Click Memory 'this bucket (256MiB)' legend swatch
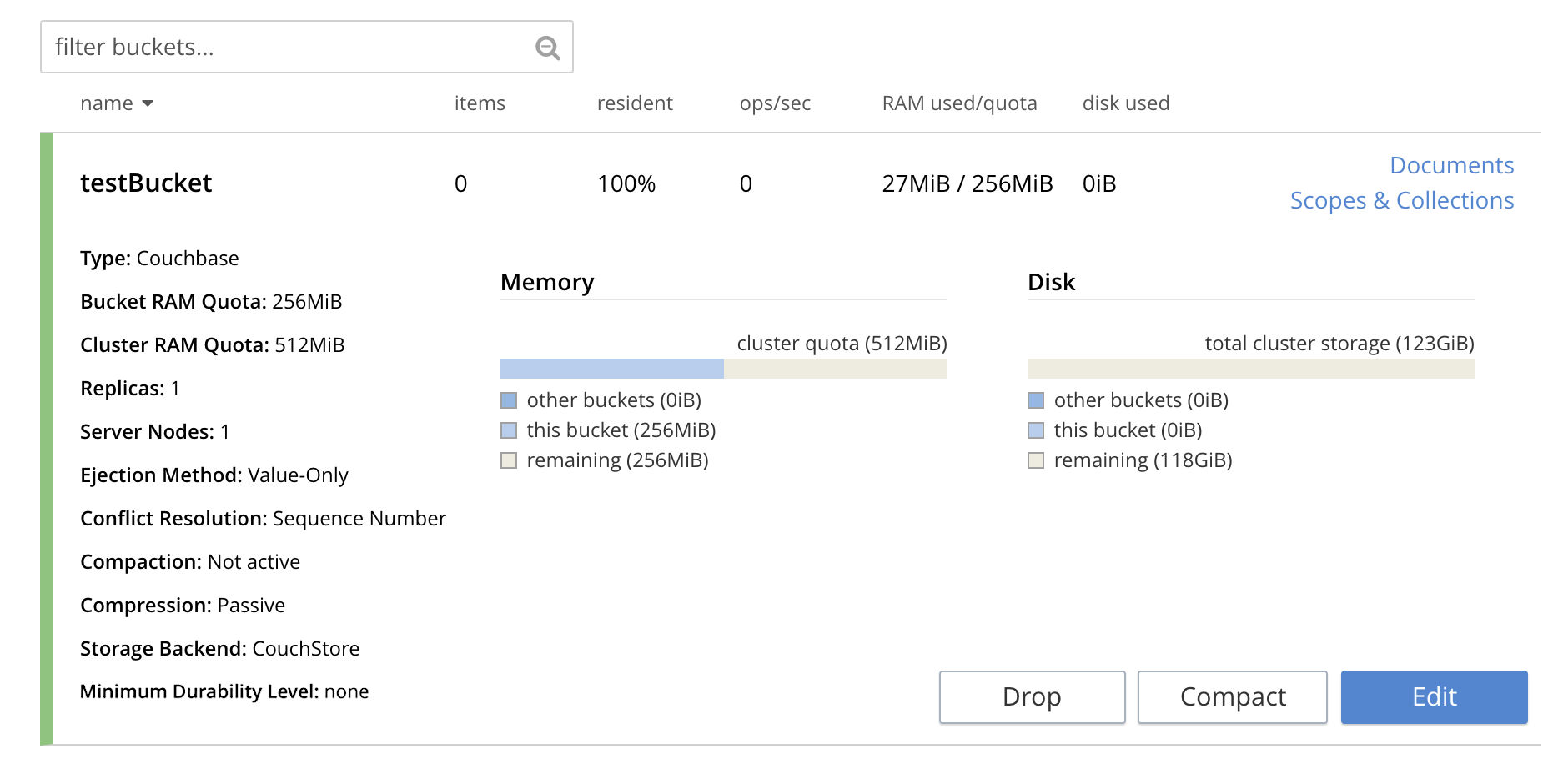This screenshot has width=1543, height=784. tap(509, 430)
